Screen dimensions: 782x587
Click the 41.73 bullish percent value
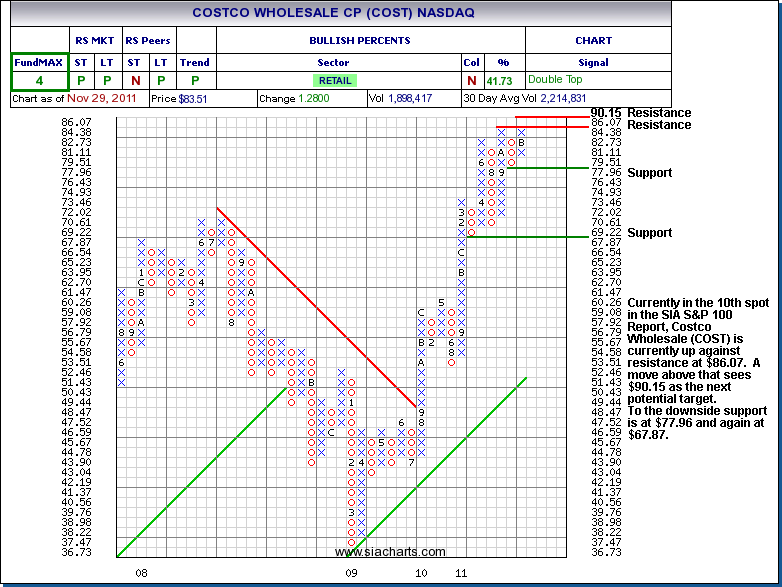click(503, 80)
